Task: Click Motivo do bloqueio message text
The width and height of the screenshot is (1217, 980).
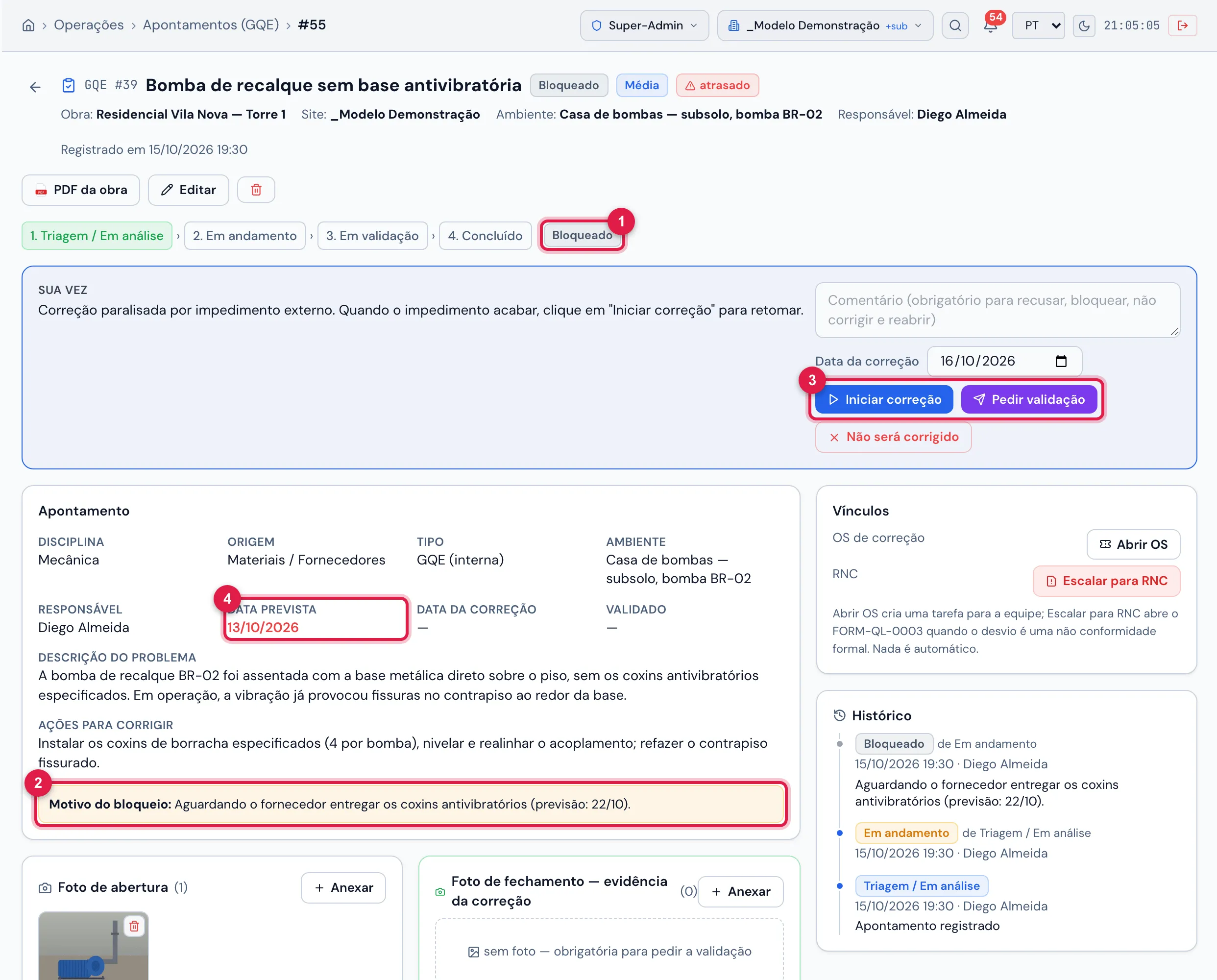Action: [x=340, y=804]
